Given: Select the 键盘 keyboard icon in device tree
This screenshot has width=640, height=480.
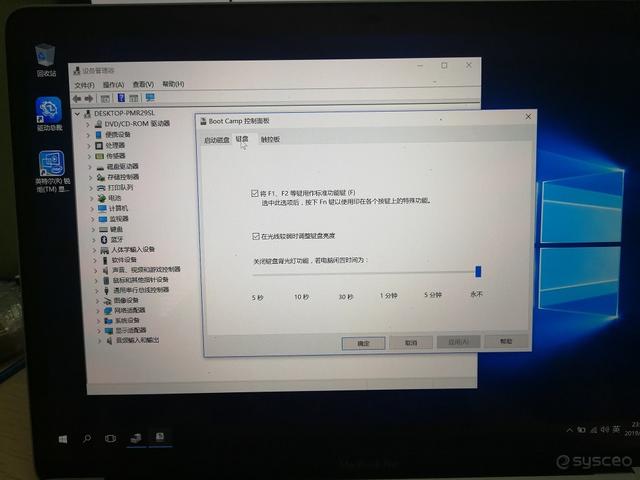Looking at the screenshot, I should [103, 229].
